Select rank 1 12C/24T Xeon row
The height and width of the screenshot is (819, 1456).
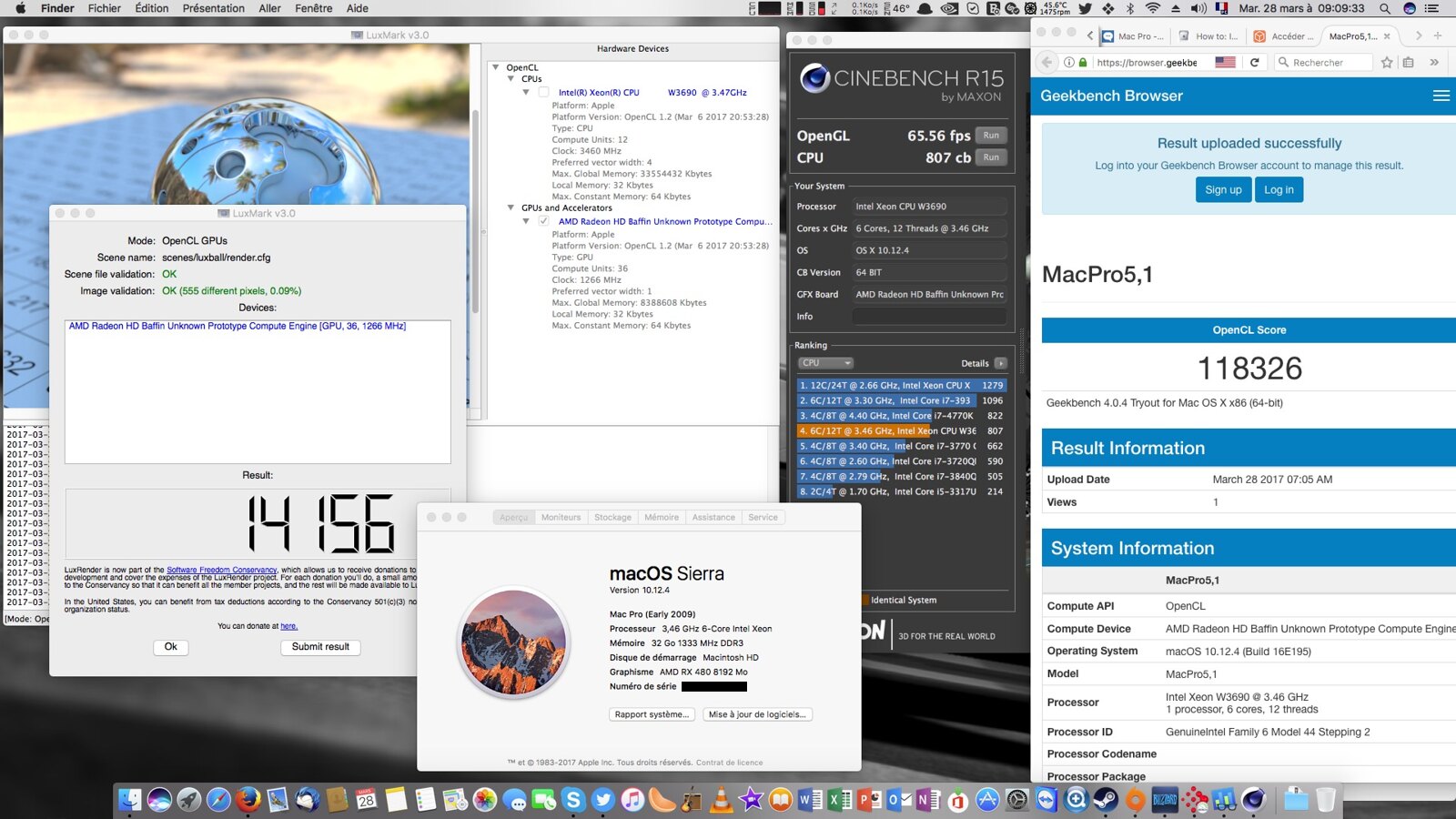coord(902,385)
